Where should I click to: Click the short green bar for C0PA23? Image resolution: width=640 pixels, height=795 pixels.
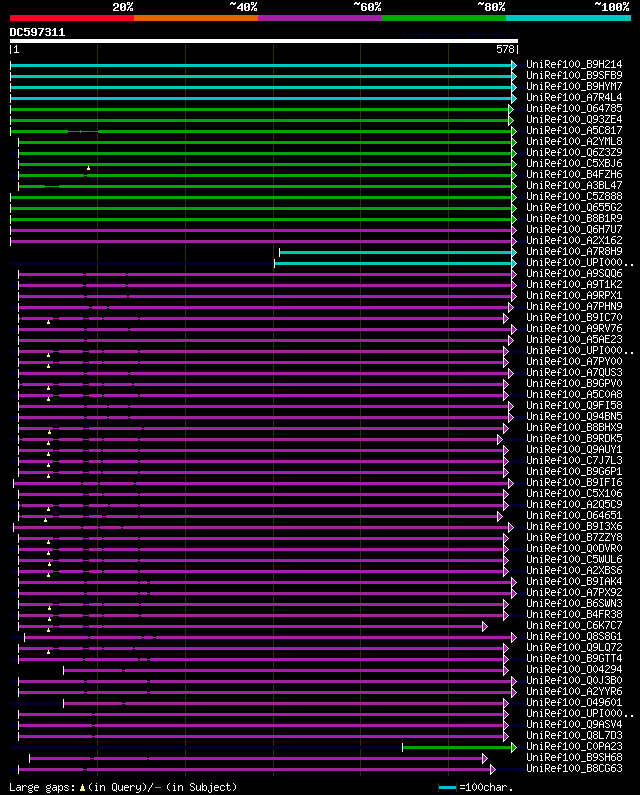(457, 747)
